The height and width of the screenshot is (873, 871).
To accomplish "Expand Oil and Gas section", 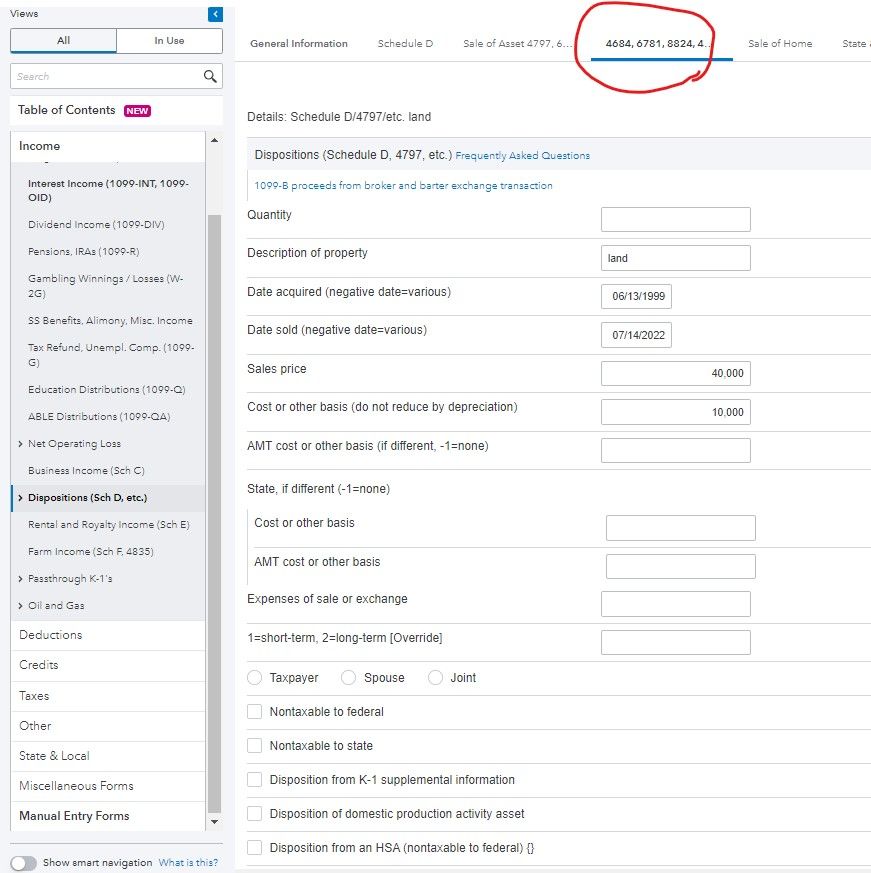I will click(21, 606).
